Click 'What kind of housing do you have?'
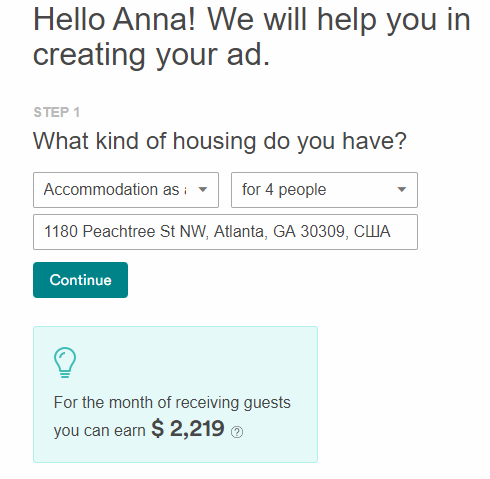 pyautogui.click(x=220, y=141)
